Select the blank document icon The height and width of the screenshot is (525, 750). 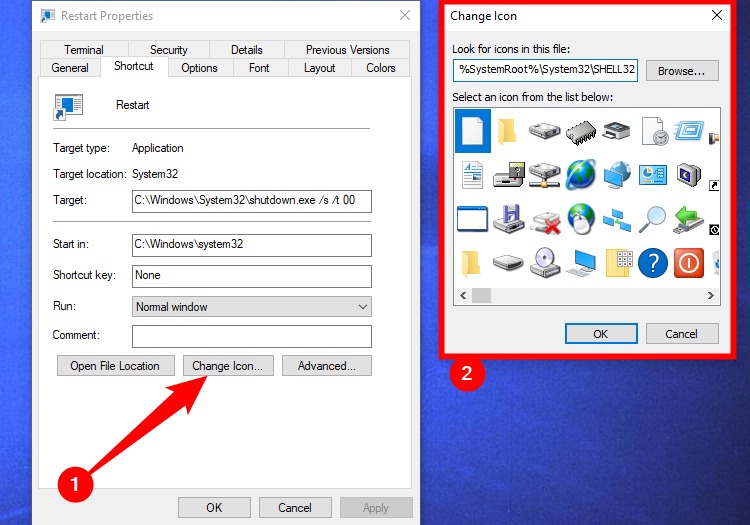[473, 131]
